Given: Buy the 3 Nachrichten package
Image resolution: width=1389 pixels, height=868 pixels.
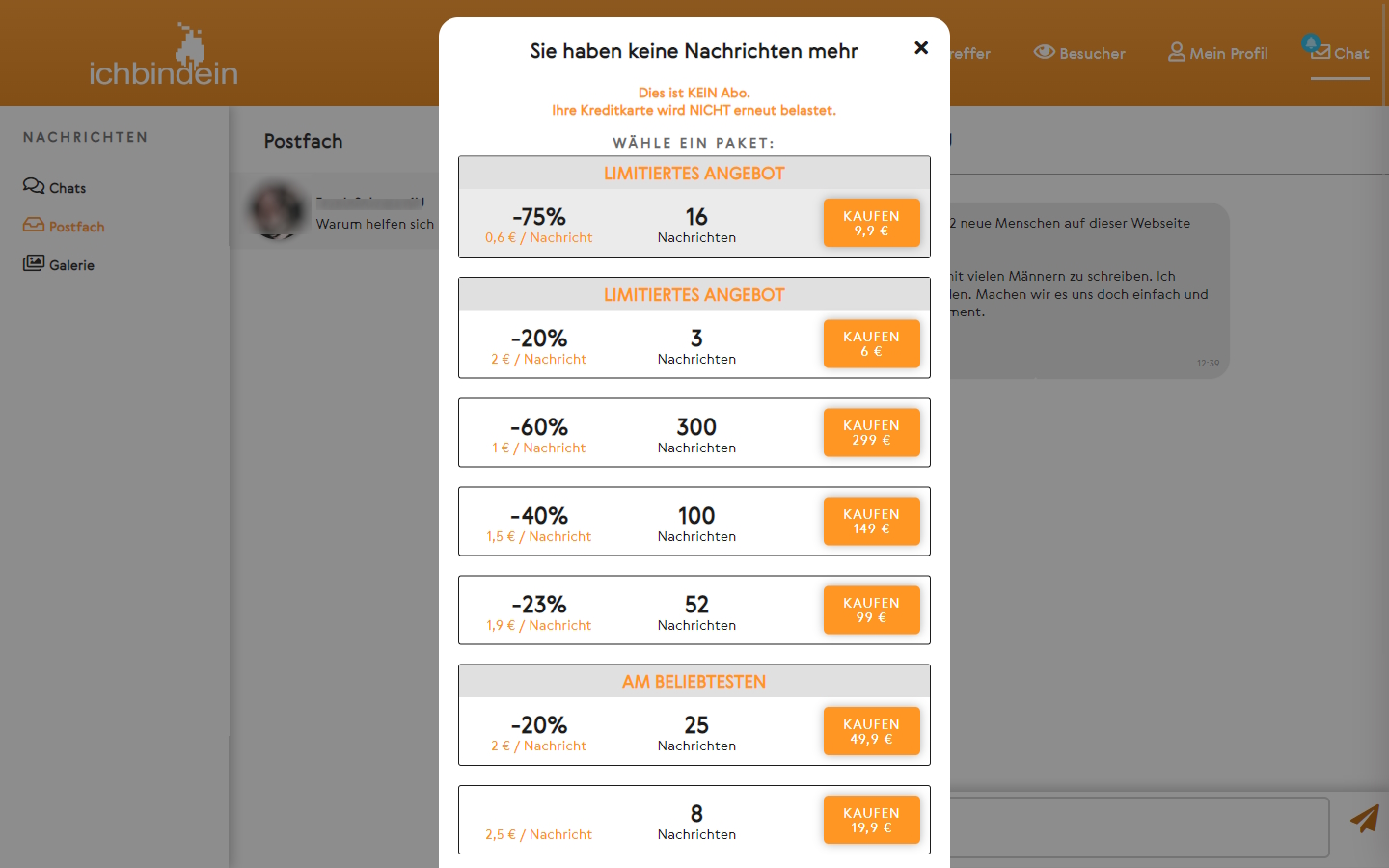Looking at the screenshot, I should click(871, 343).
